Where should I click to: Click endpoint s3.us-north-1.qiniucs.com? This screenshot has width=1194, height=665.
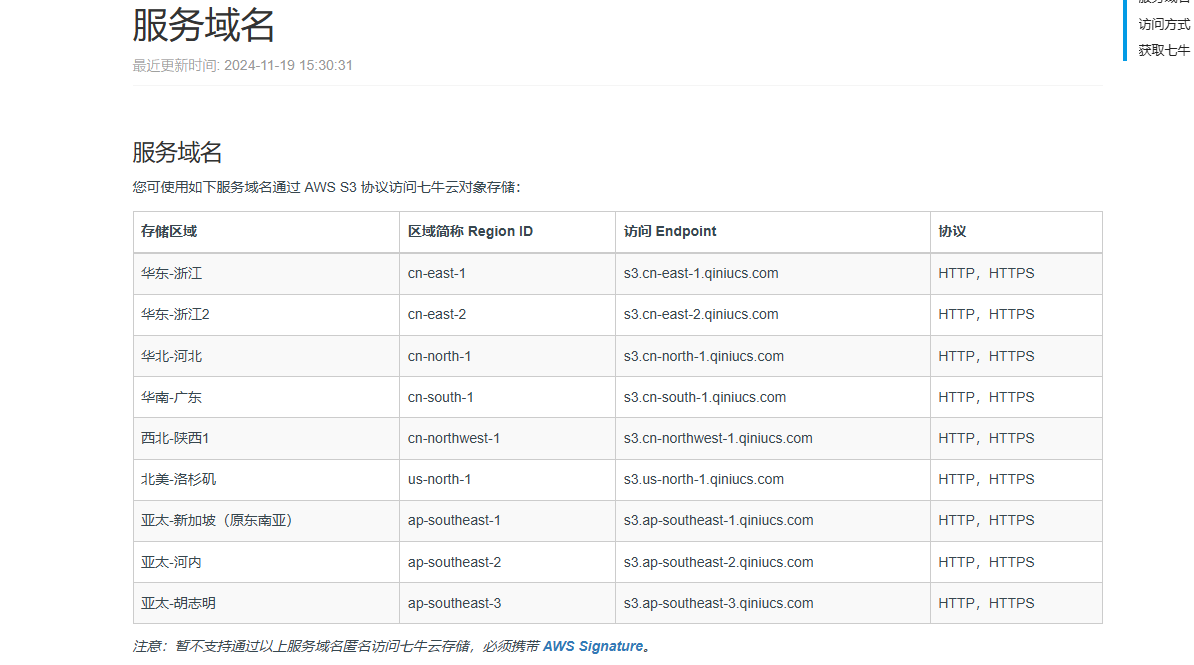coord(704,480)
